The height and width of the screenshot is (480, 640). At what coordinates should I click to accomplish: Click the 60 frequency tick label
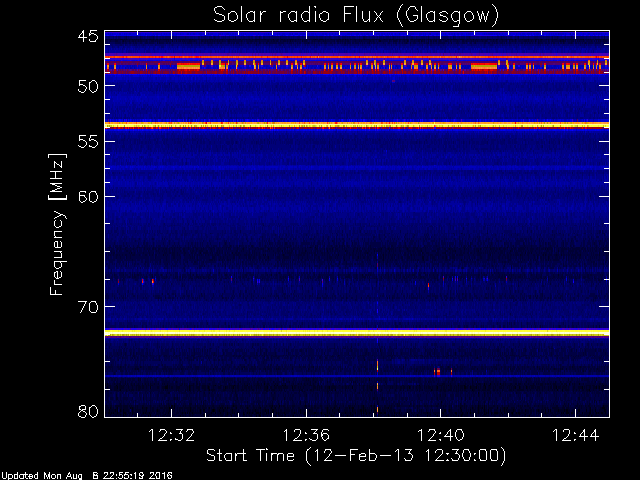pos(88,197)
